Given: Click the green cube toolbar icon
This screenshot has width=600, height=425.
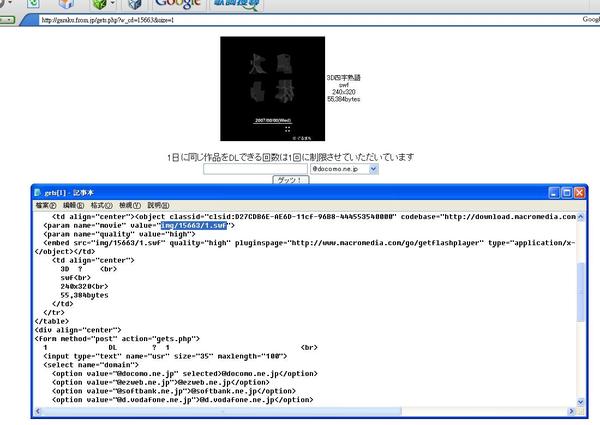Looking at the screenshot, I should (99, 4).
